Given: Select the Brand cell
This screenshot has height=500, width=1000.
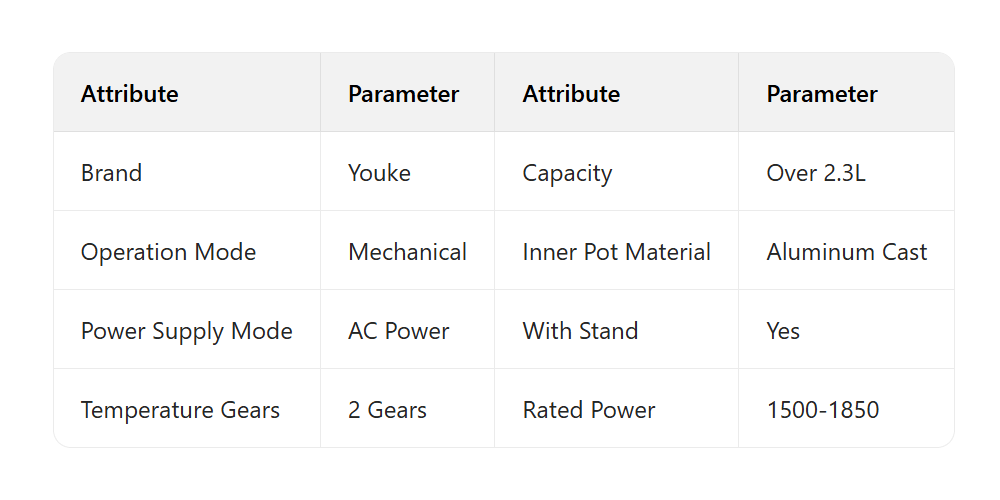Looking at the screenshot, I should 112,173.
